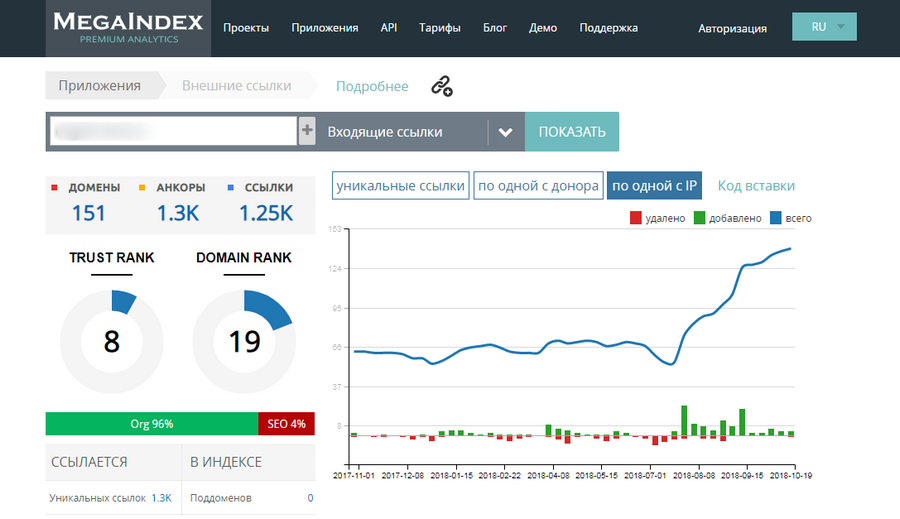Open the Поддержка menu item
Viewport: 900px width, 519px height.
(608, 28)
